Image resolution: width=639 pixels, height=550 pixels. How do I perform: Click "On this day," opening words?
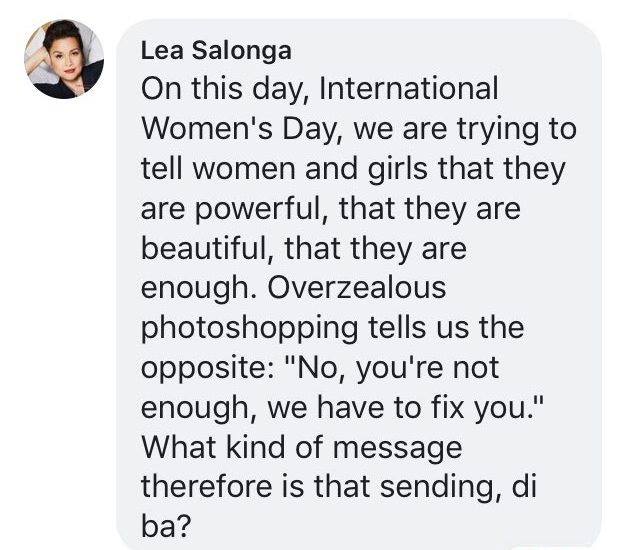click(x=225, y=88)
